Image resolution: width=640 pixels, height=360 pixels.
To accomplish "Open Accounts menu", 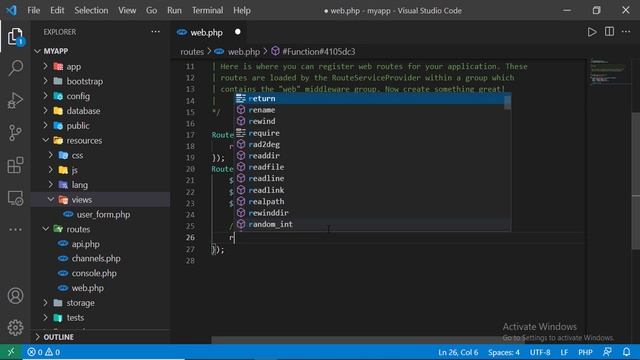I will click(x=16, y=296).
